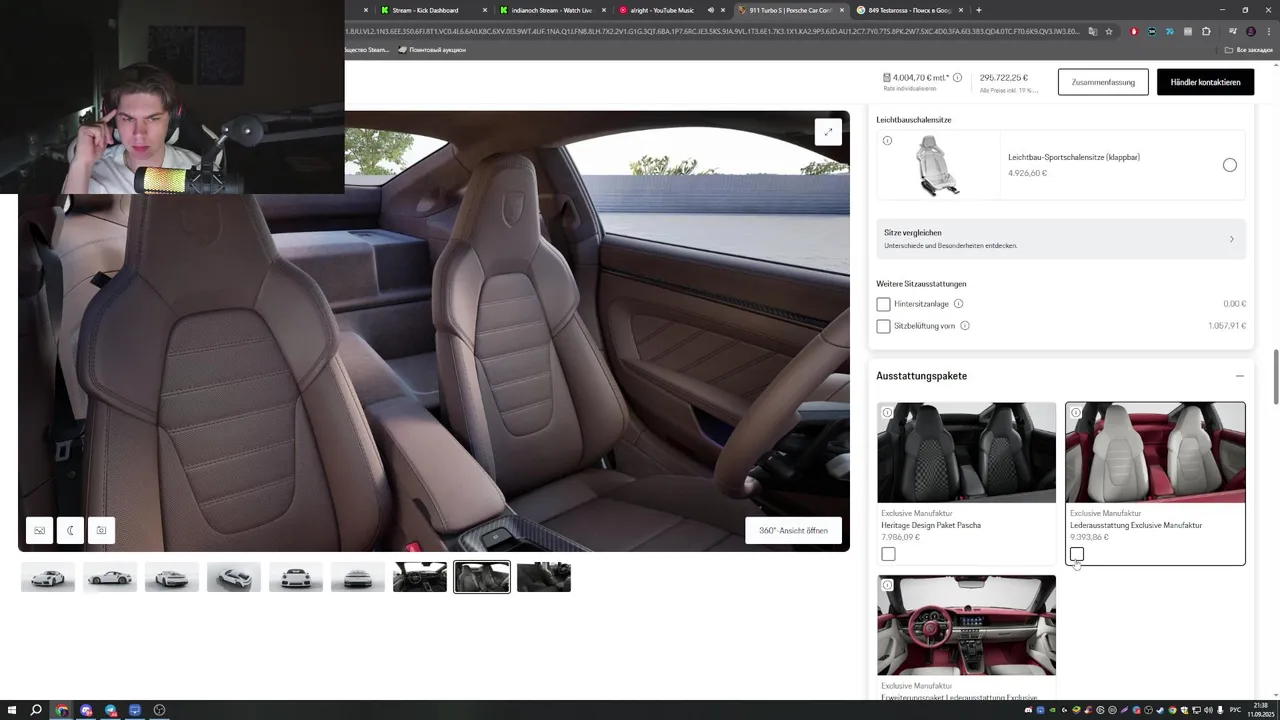Check Lederausstattung Exclusive Manufaktur box

(1077, 554)
